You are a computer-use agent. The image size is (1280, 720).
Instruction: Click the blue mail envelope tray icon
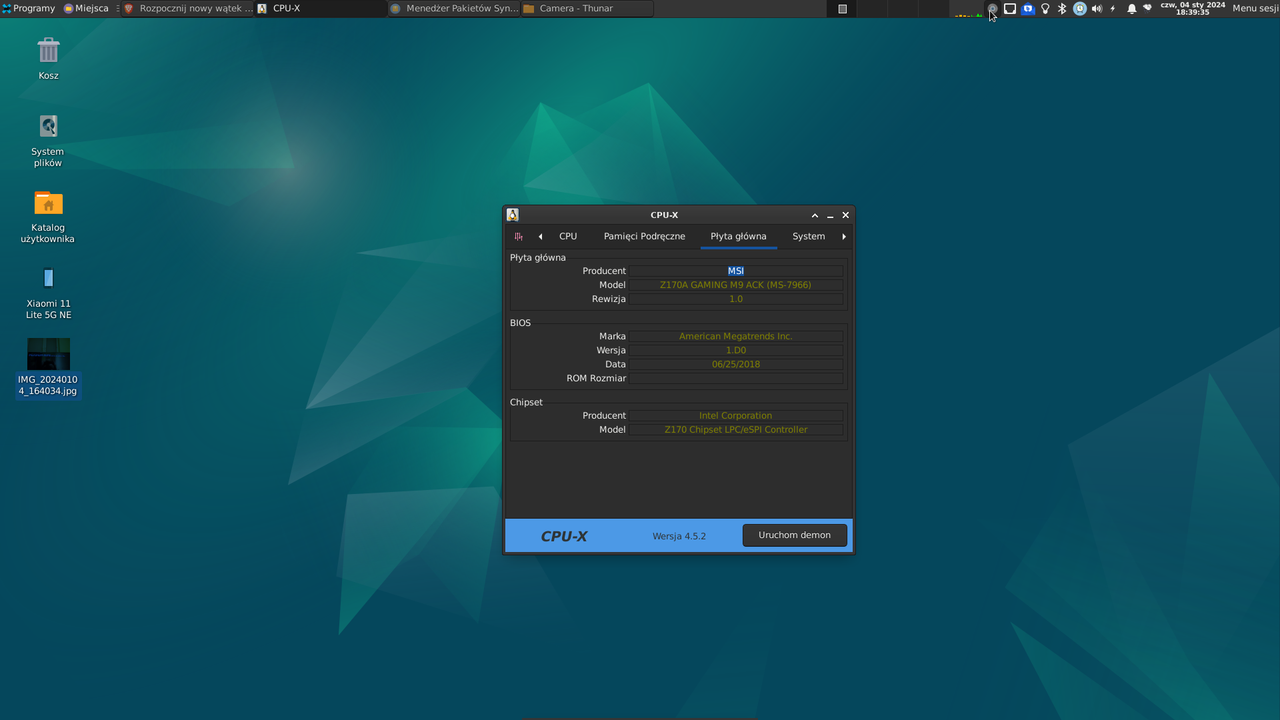pyautogui.click(x=1027, y=8)
